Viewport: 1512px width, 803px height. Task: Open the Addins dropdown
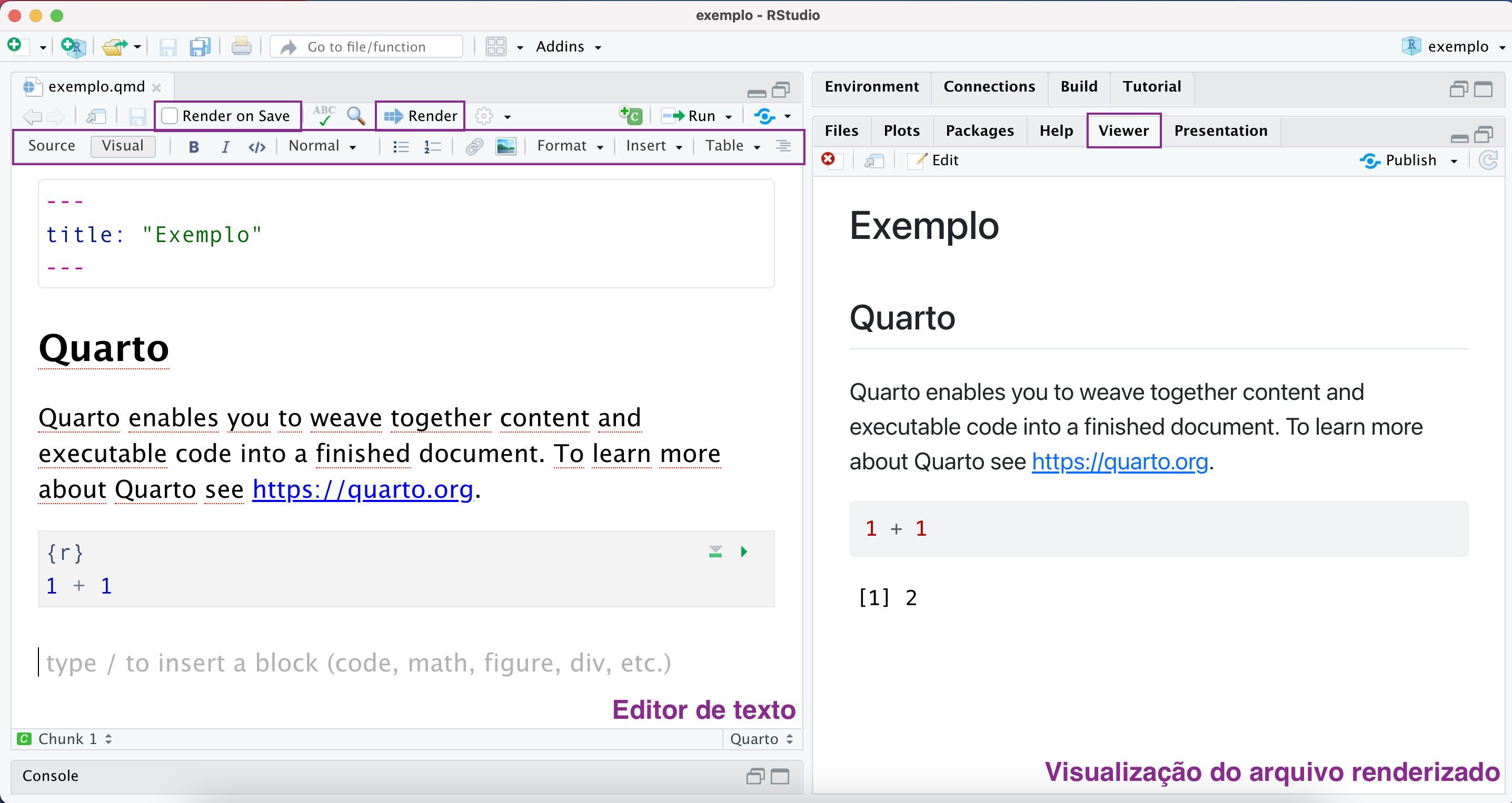[x=568, y=46]
